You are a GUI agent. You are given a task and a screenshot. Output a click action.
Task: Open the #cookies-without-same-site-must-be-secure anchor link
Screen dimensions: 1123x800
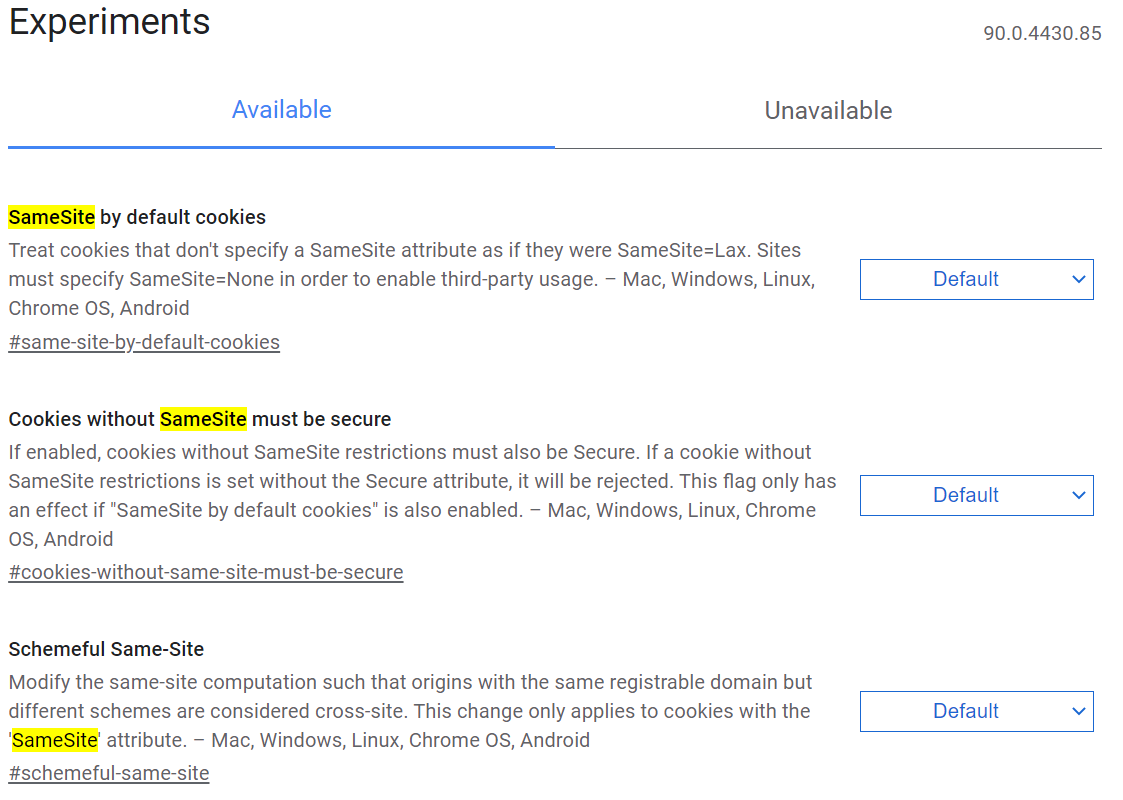[x=206, y=573]
